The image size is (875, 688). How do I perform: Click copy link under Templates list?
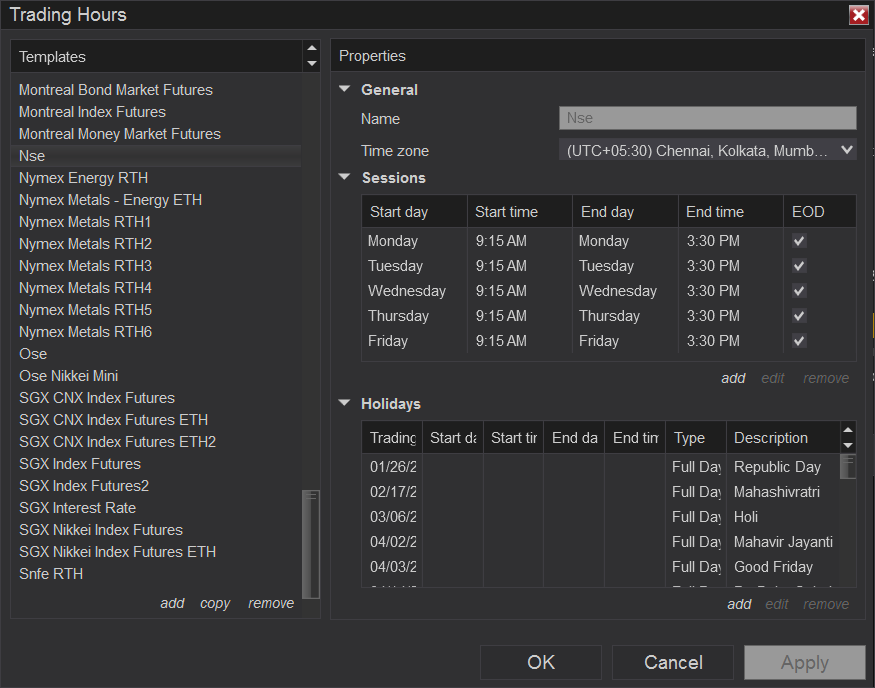215,603
